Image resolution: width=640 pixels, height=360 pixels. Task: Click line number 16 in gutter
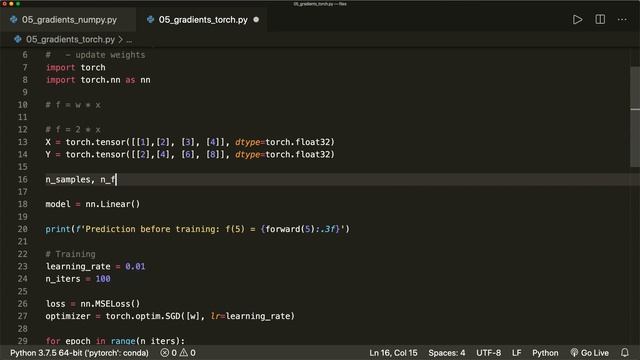[23, 180]
